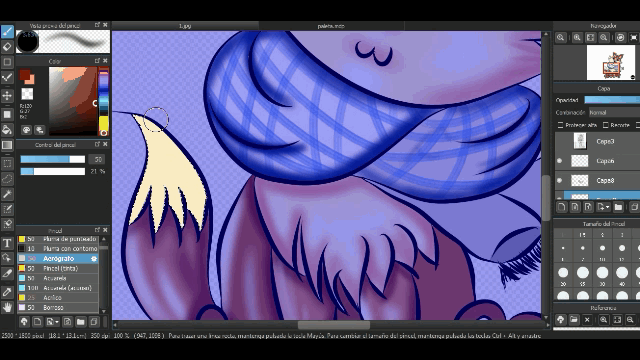Screen dimensions: 640x360
Task: Click brush size value field 50
Action: click(98, 159)
